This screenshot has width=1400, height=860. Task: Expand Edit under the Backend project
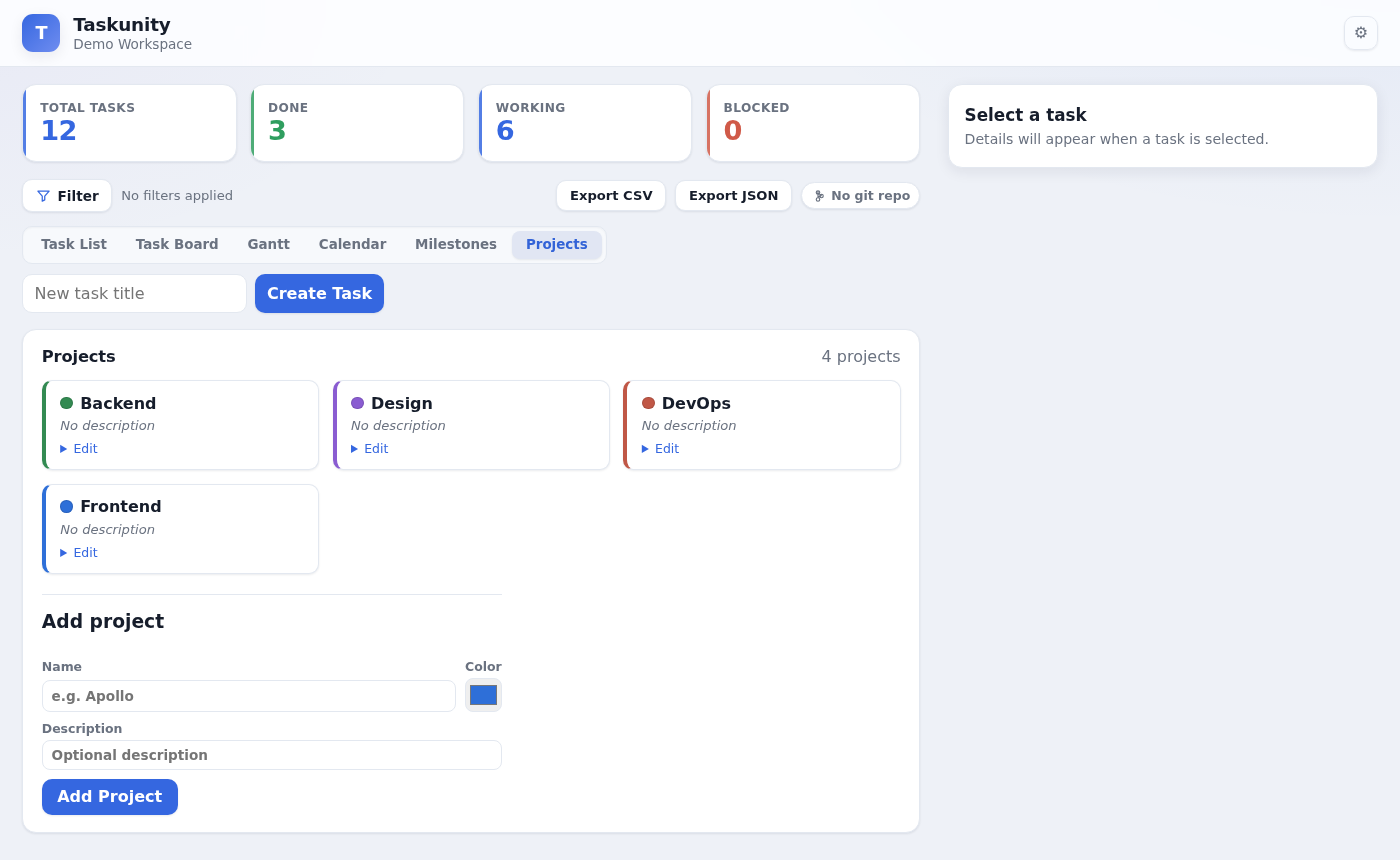(x=79, y=449)
